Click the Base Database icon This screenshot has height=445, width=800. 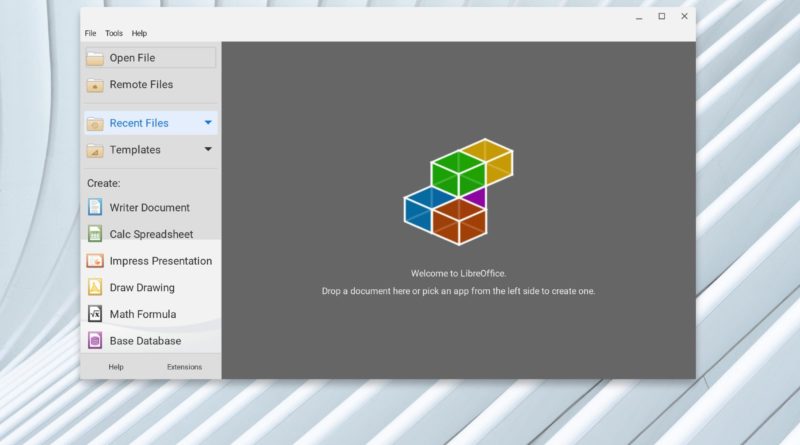[x=95, y=340]
